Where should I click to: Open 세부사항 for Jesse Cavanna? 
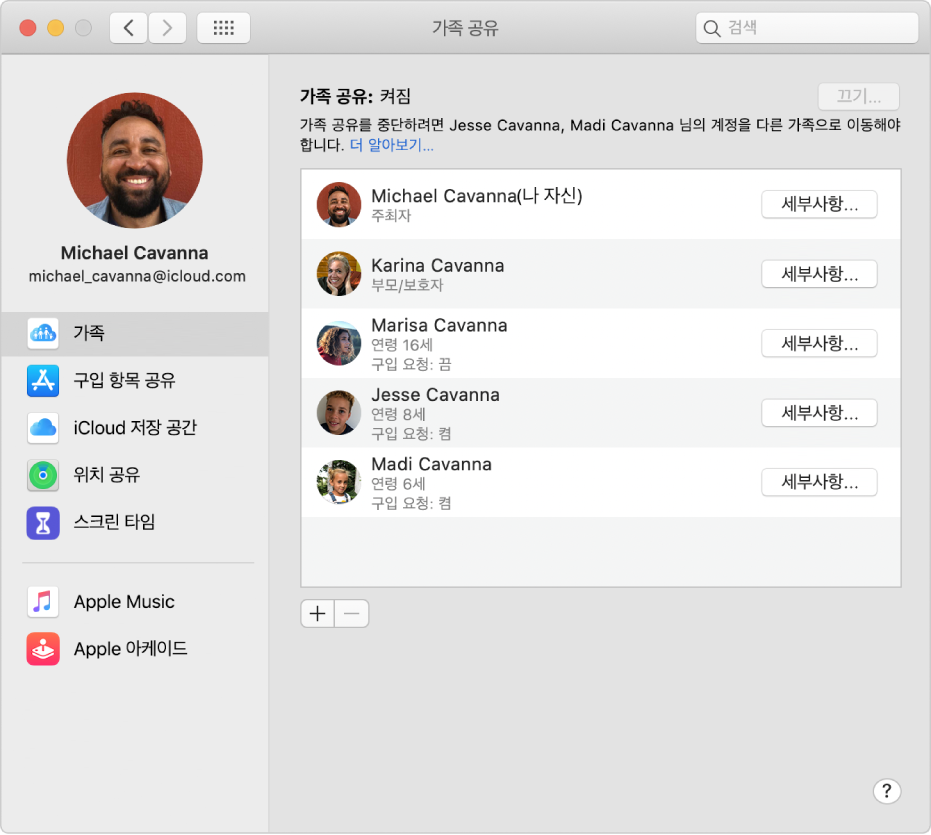coord(819,413)
